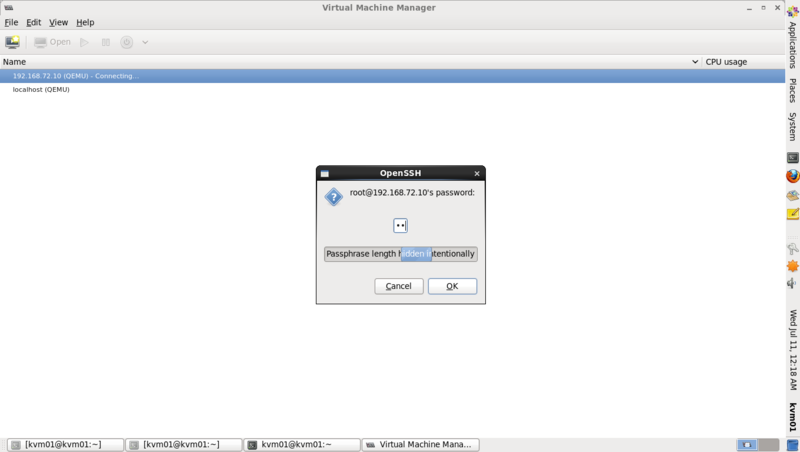Launch Firefox from the side panel
The width and height of the screenshot is (800, 452).
[793, 176]
